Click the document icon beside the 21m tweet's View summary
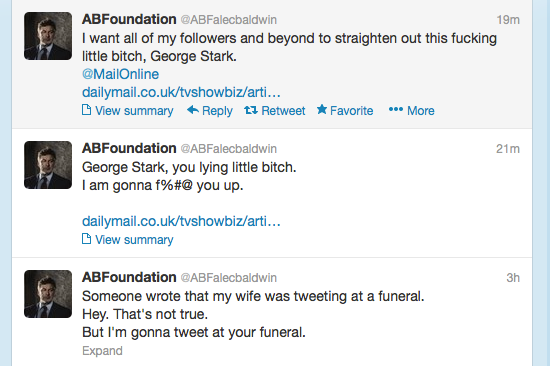550x366 pixels. pos(86,239)
